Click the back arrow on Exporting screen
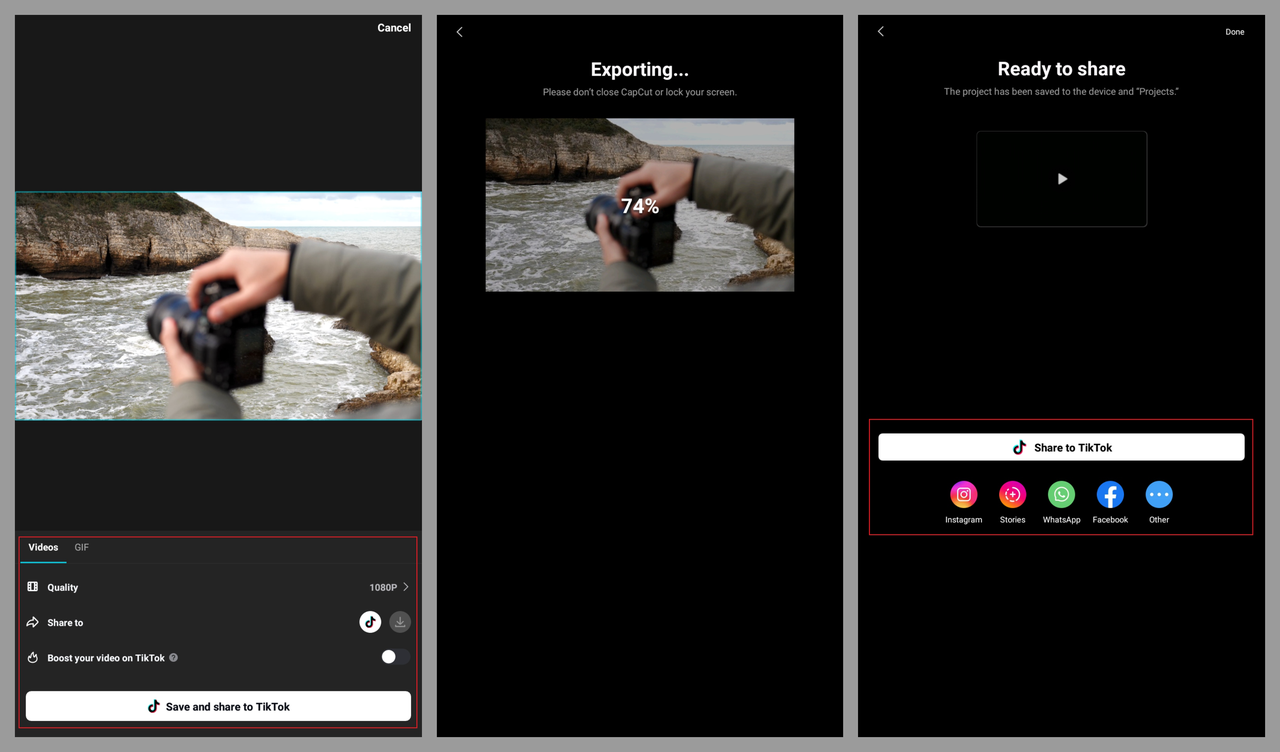 (459, 31)
